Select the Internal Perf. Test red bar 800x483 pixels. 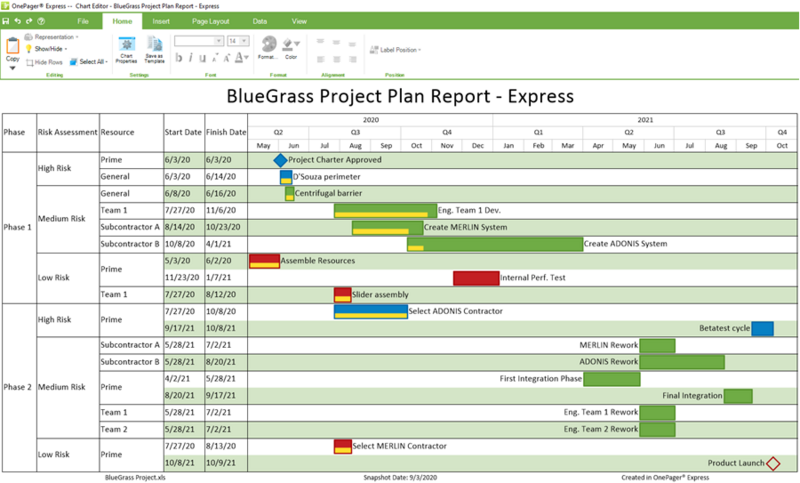click(476, 278)
